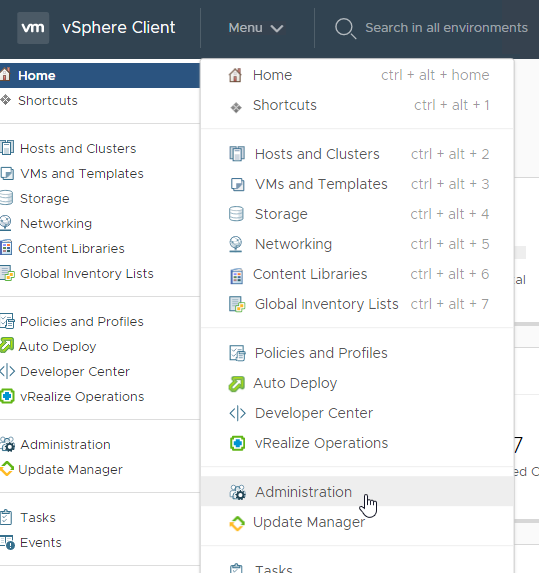The height and width of the screenshot is (573, 539).
Task: Open Home label in left sidebar
Action: [x=37, y=75]
